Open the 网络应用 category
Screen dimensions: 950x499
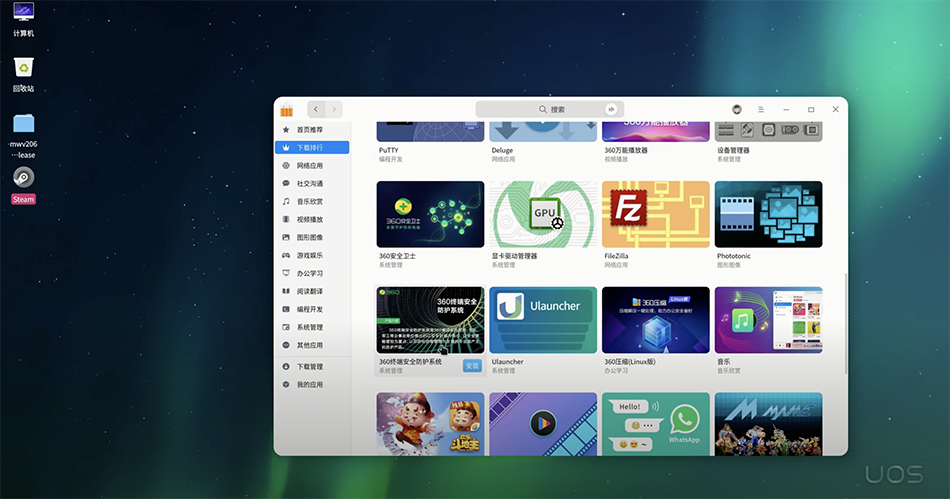[312, 165]
